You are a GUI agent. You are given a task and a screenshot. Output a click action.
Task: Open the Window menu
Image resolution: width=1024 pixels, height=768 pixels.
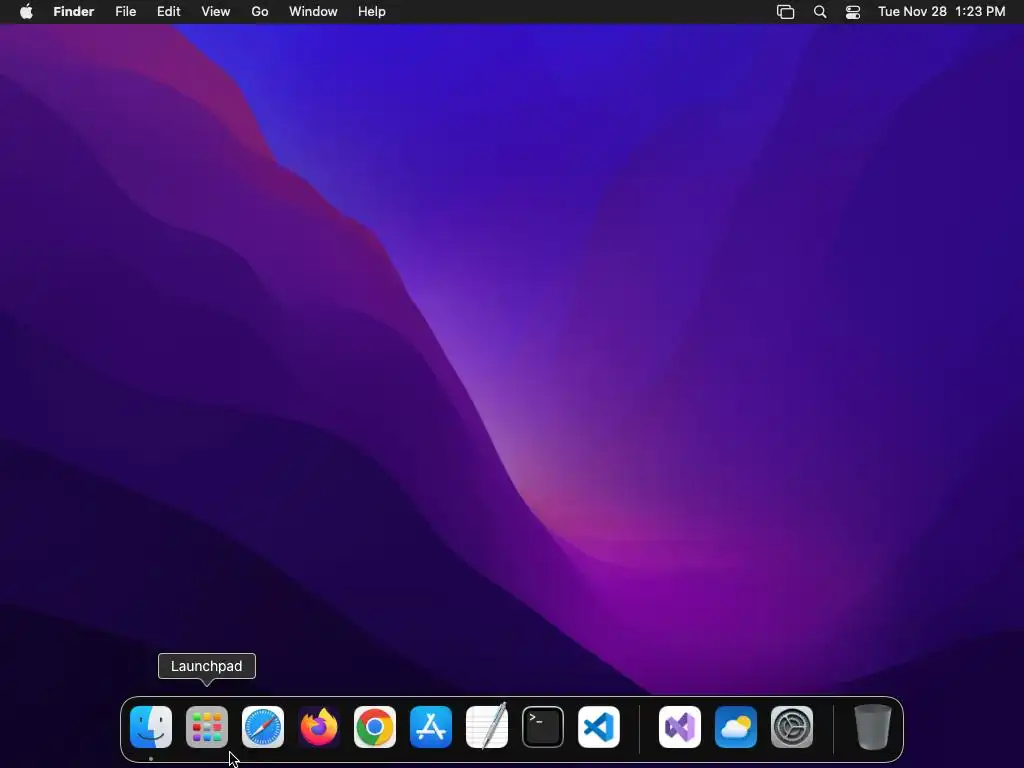[x=313, y=12]
